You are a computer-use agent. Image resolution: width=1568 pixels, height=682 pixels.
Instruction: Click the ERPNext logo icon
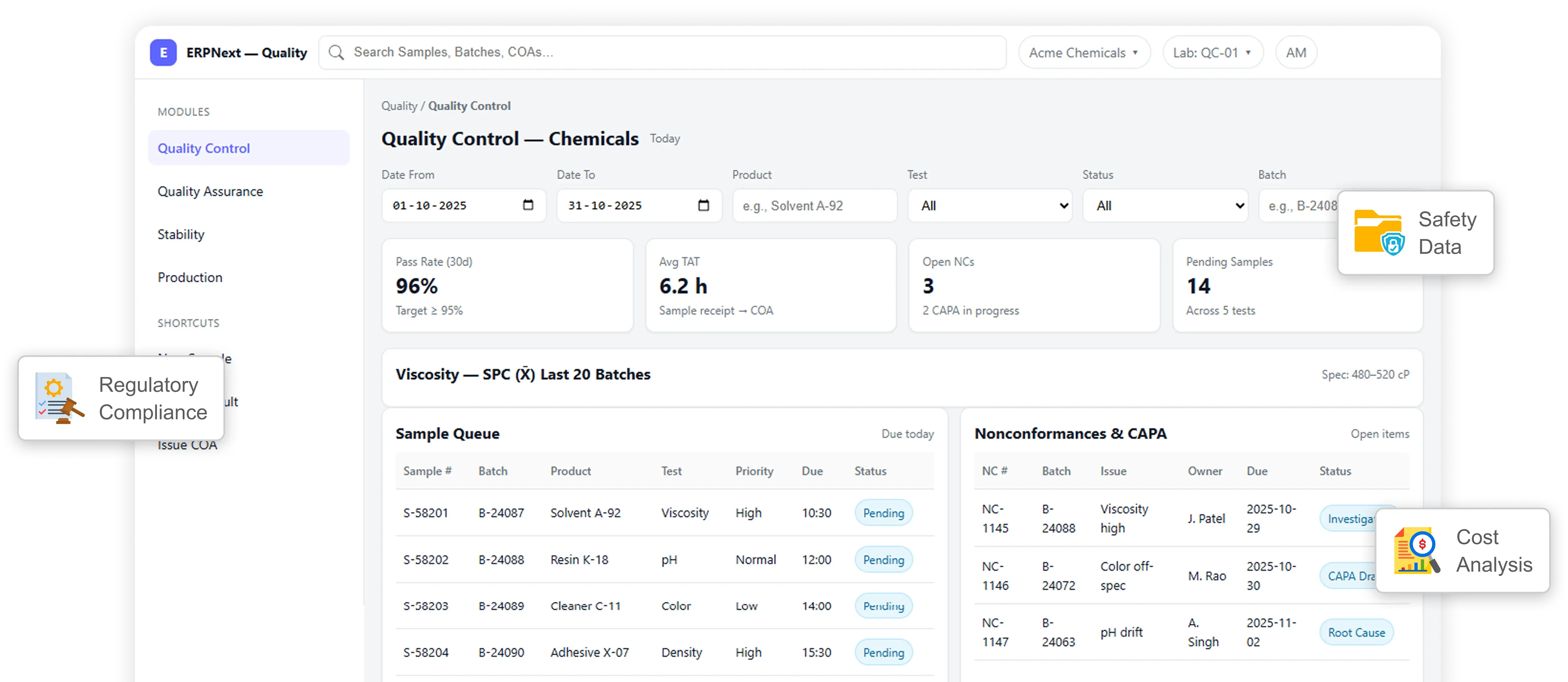tap(163, 52)
